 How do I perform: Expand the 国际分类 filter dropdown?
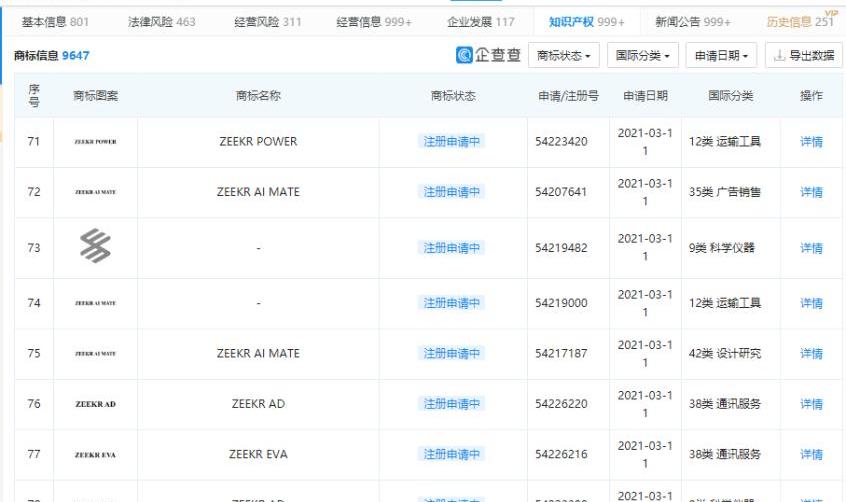tap(643, 56)
